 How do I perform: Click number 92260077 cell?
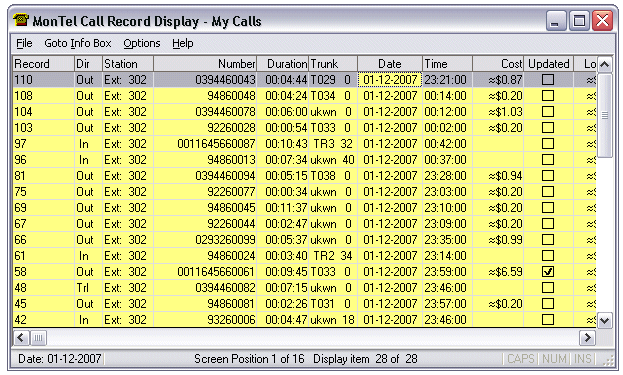(205, 191)
